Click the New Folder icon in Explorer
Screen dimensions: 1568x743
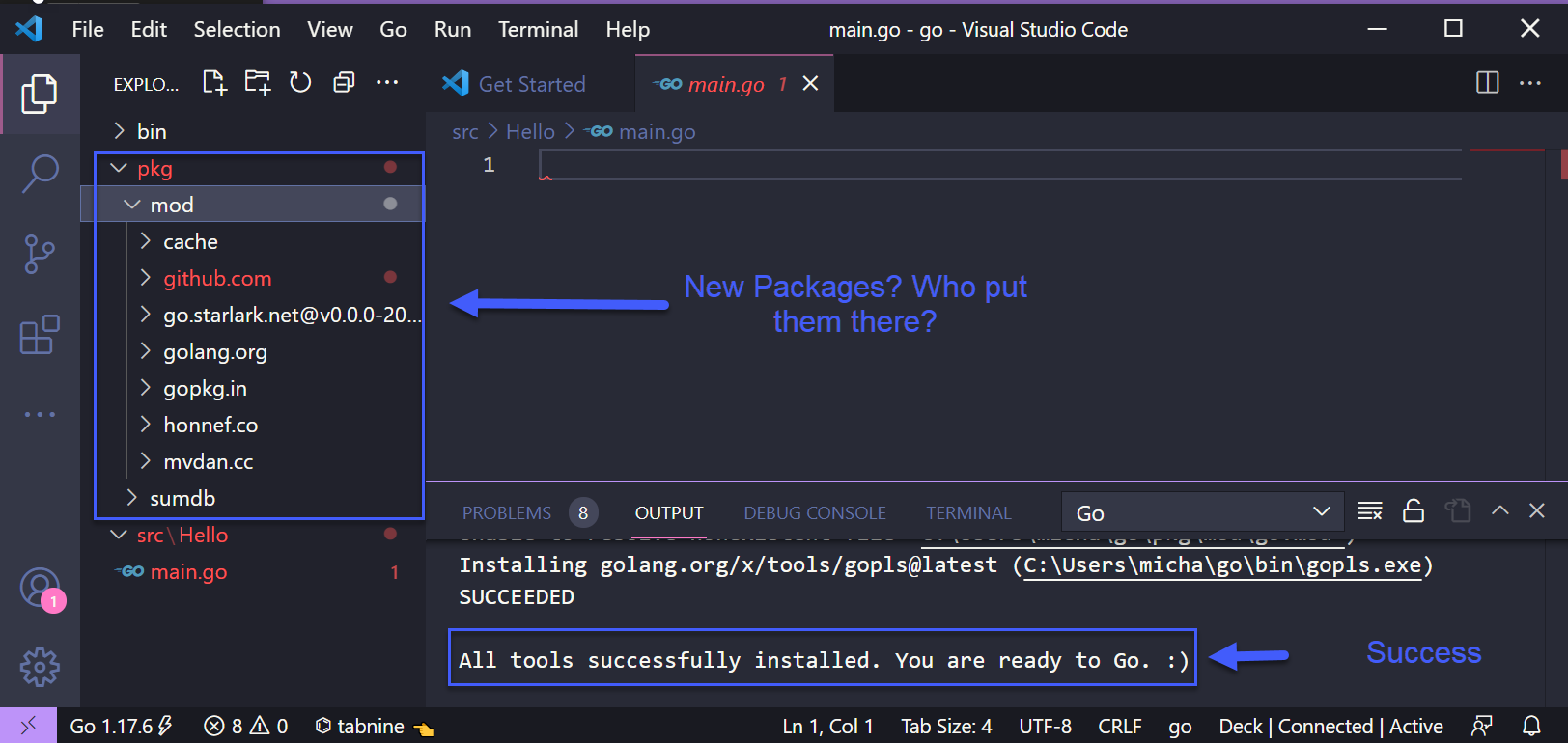(x=257, y=83)
